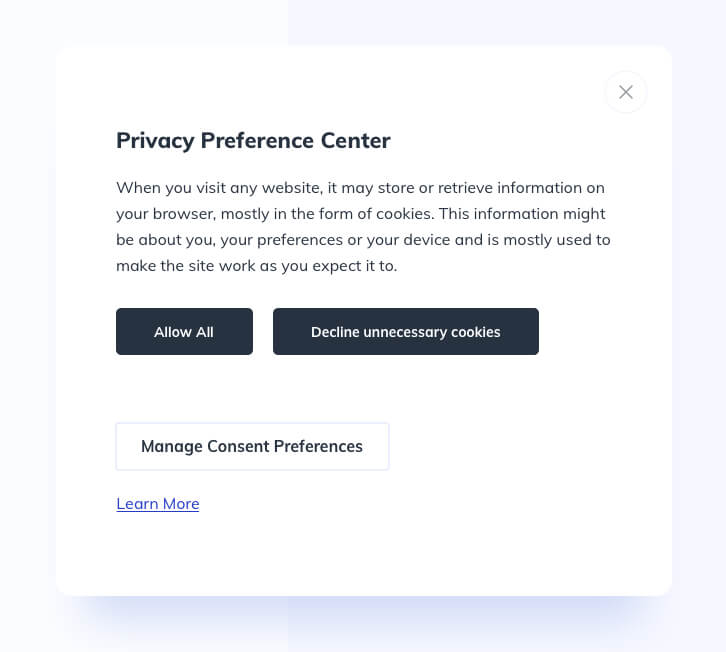The width and height of the screenshot is (726, 652).
Task: Click the cookie description paragraph
Action: (363, 227)
